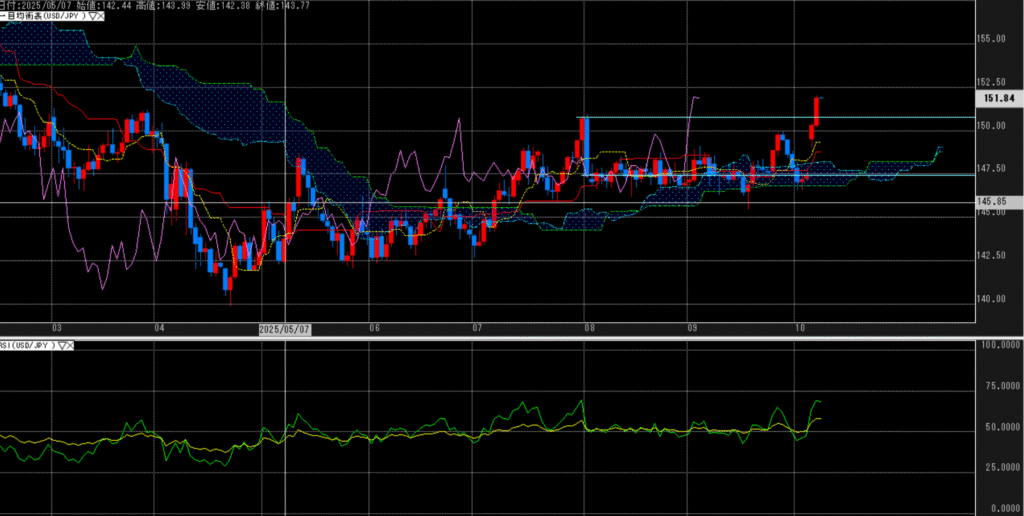Viewport: 1024px width, 516px height.
Task: Click the 10 date label on time axis
Action: click(799, 328)
